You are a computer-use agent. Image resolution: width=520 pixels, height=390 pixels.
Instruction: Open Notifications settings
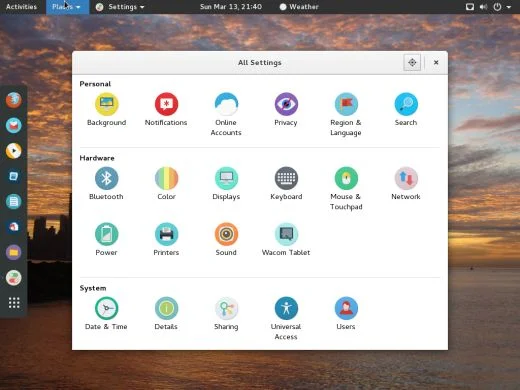tap(166, 110)
